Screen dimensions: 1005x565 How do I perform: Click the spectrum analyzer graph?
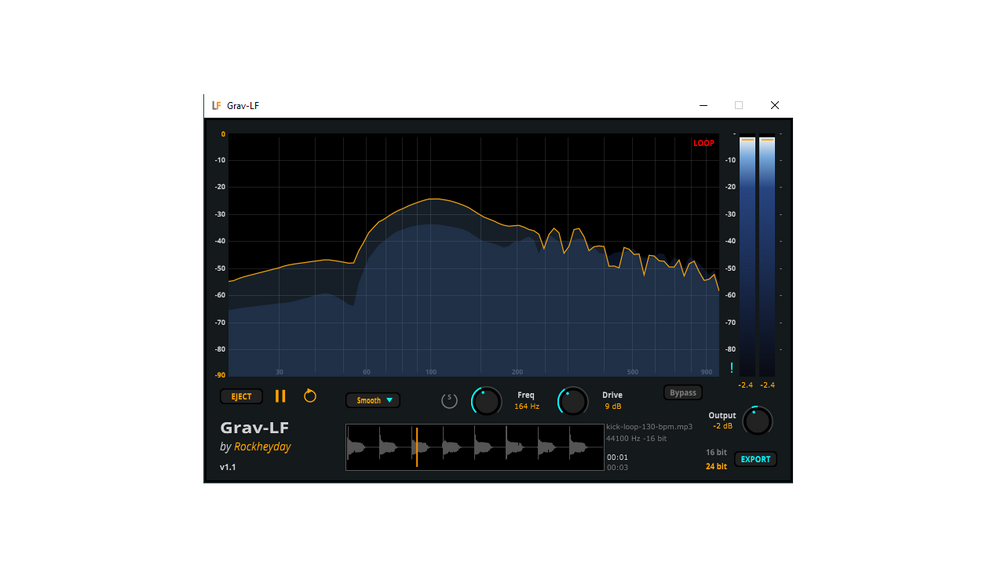474,255
